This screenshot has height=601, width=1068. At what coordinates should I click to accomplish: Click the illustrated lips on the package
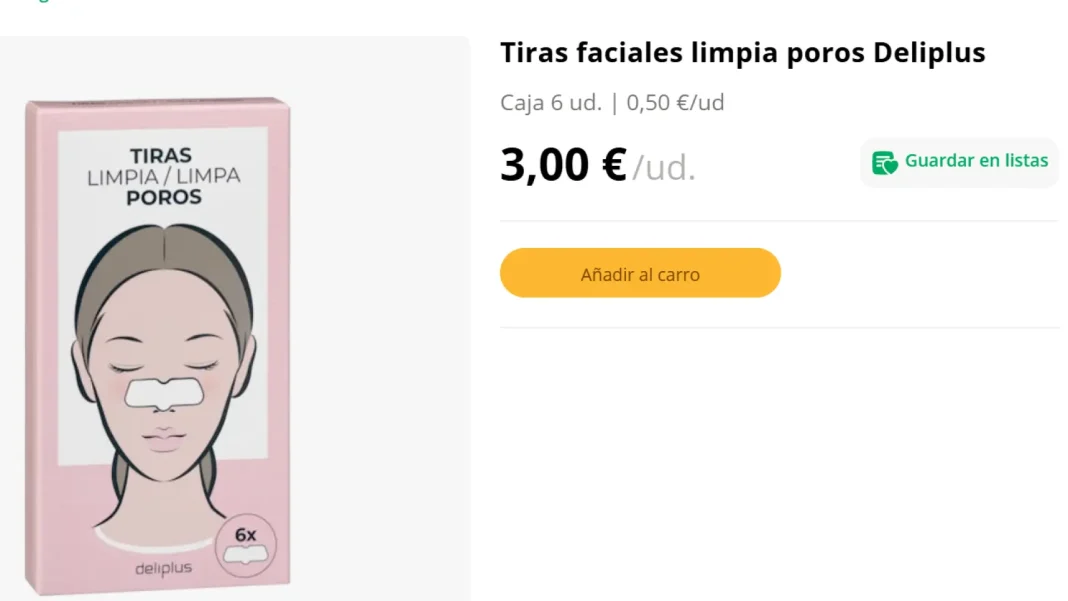pos(165,437)
